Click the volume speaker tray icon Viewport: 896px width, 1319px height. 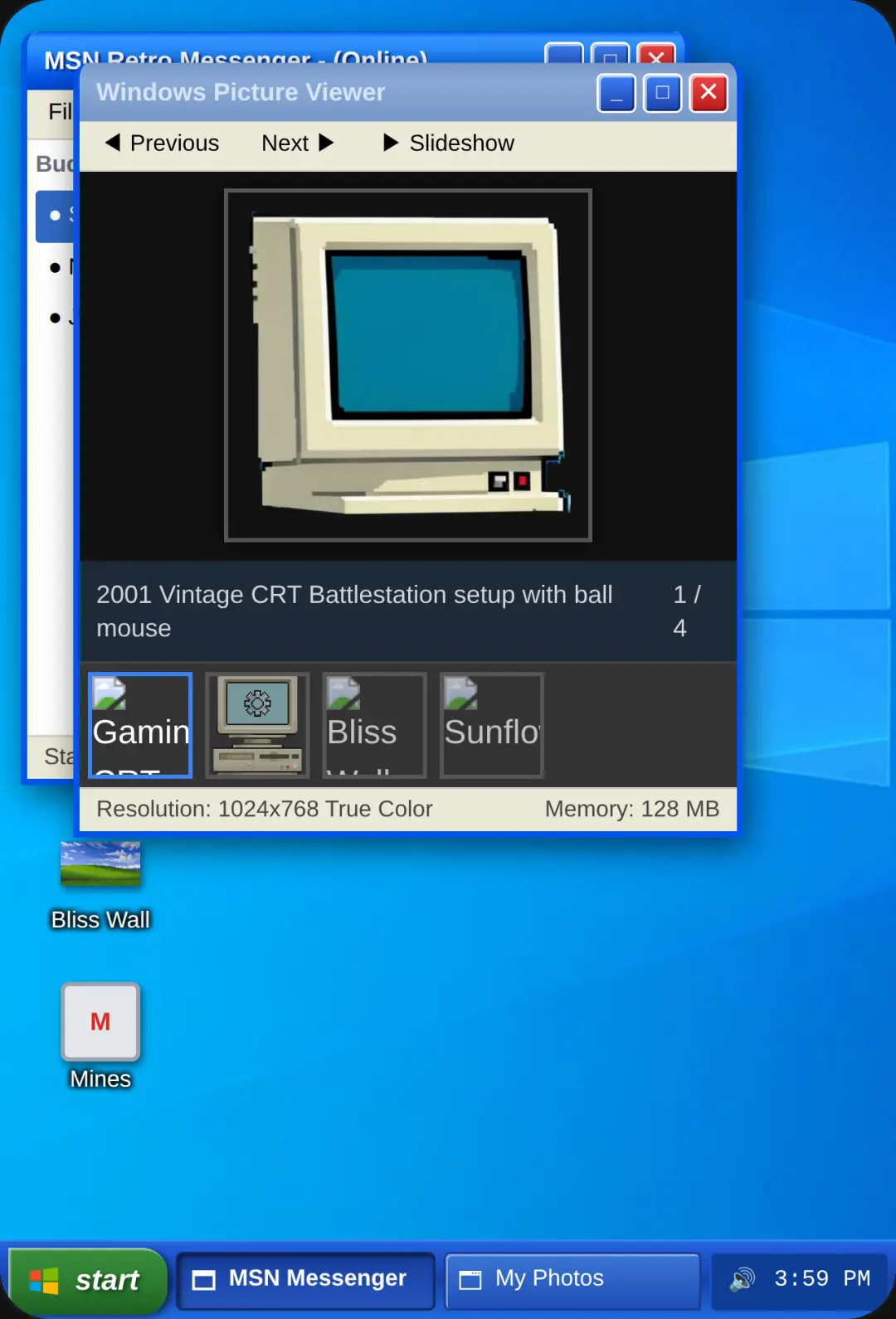pyautogui.click(x=742, y=1279)
